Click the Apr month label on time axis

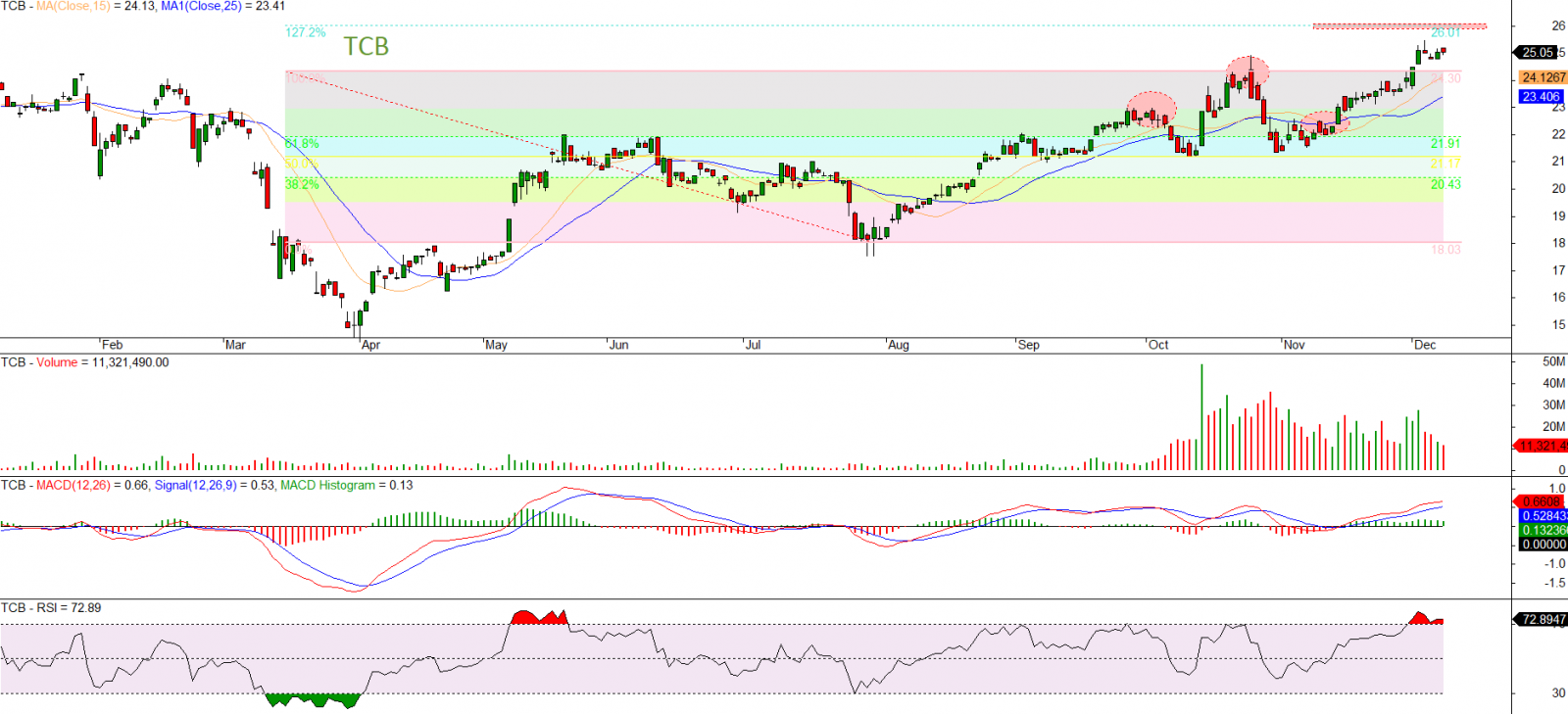tap(370, 345)
